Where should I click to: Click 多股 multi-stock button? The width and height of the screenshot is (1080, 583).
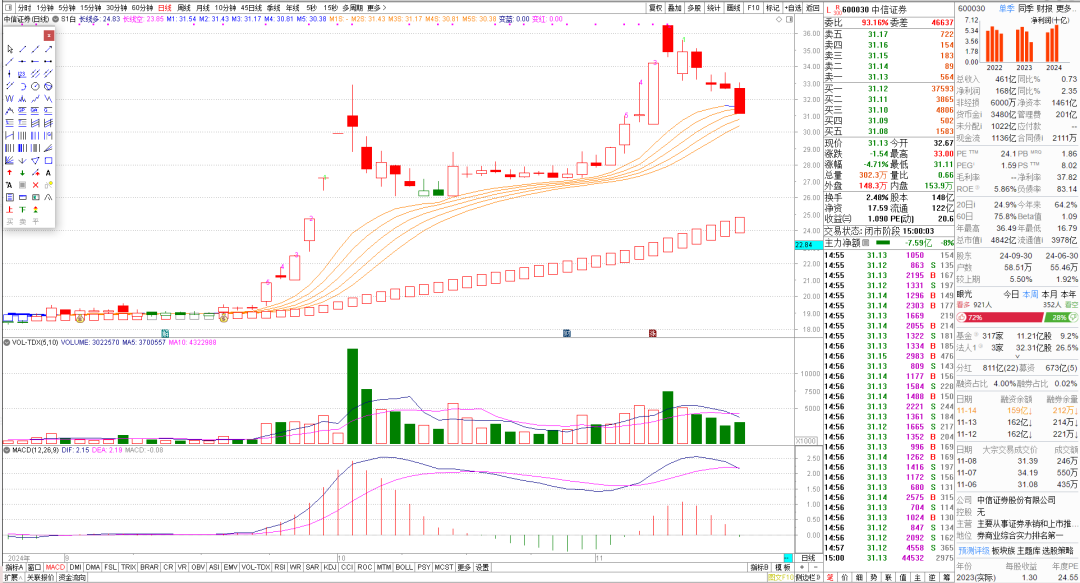point(694,8)
